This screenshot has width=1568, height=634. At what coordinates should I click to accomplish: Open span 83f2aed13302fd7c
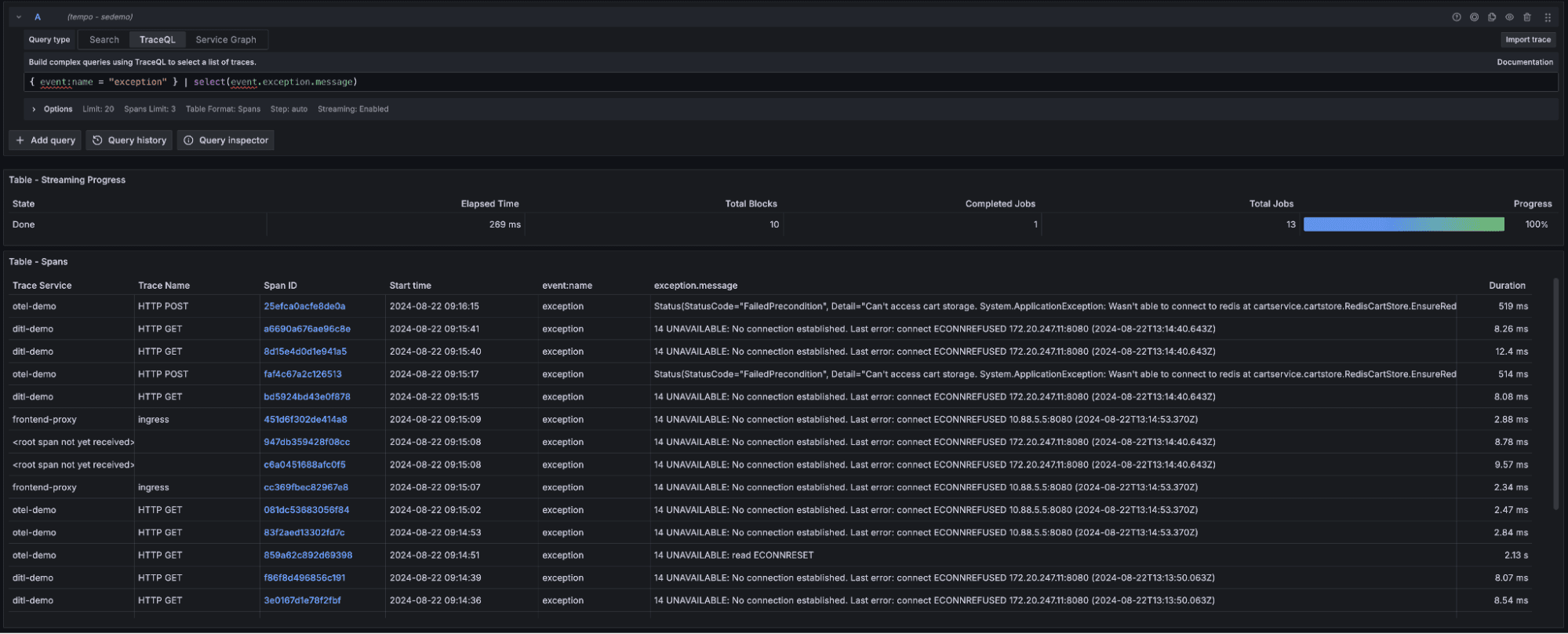tap(304, 533)
